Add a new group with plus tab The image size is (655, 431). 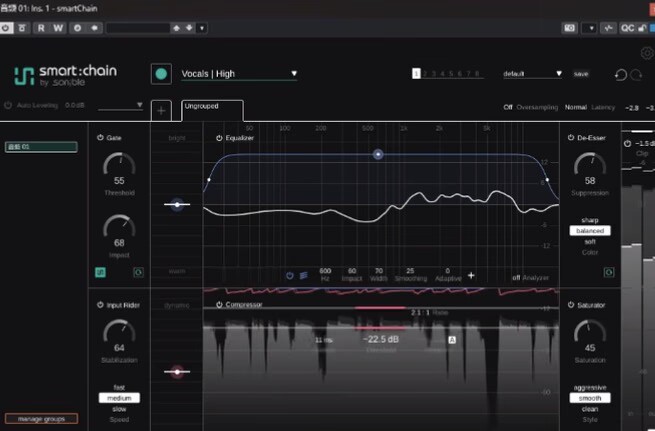point(161,111)
